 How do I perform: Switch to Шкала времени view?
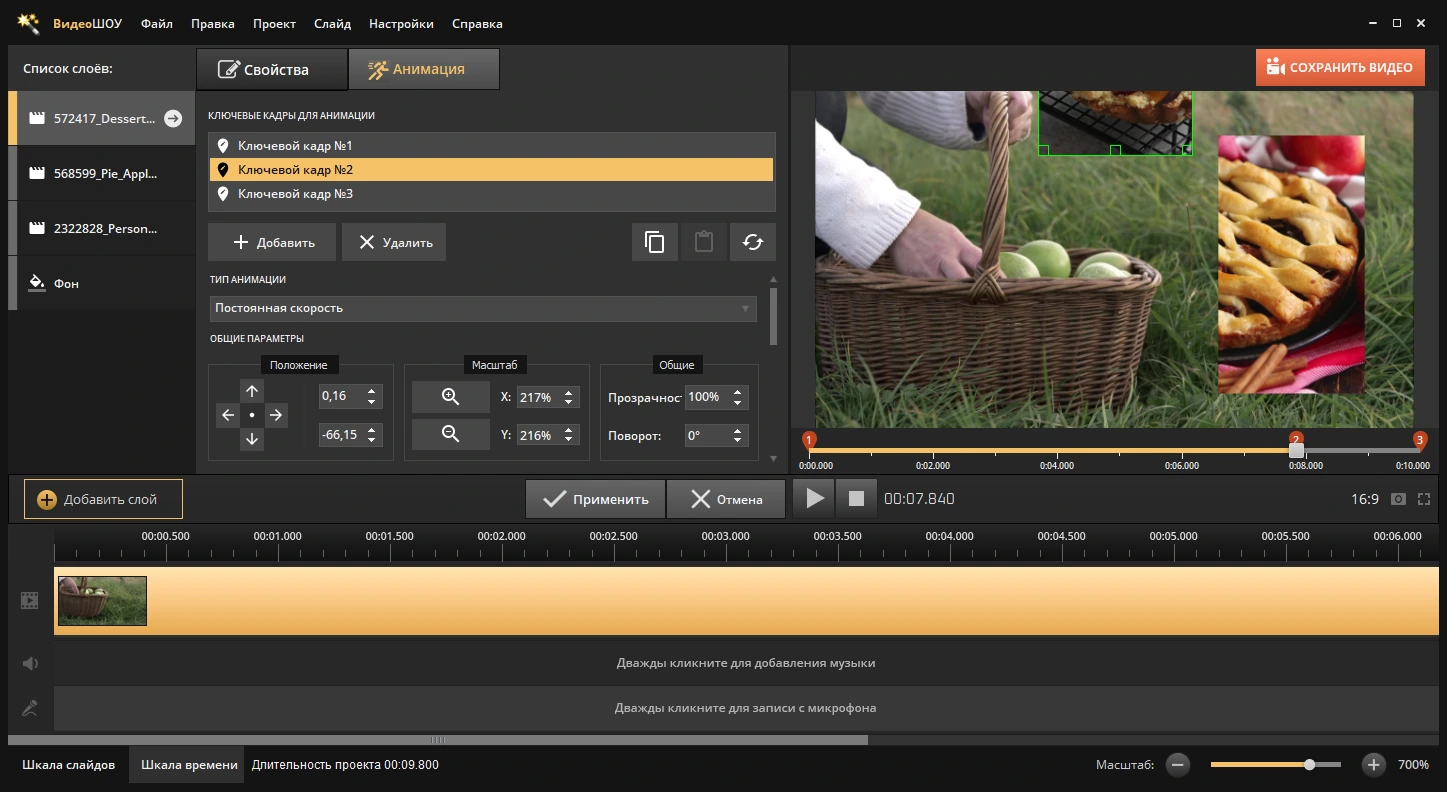189,765
